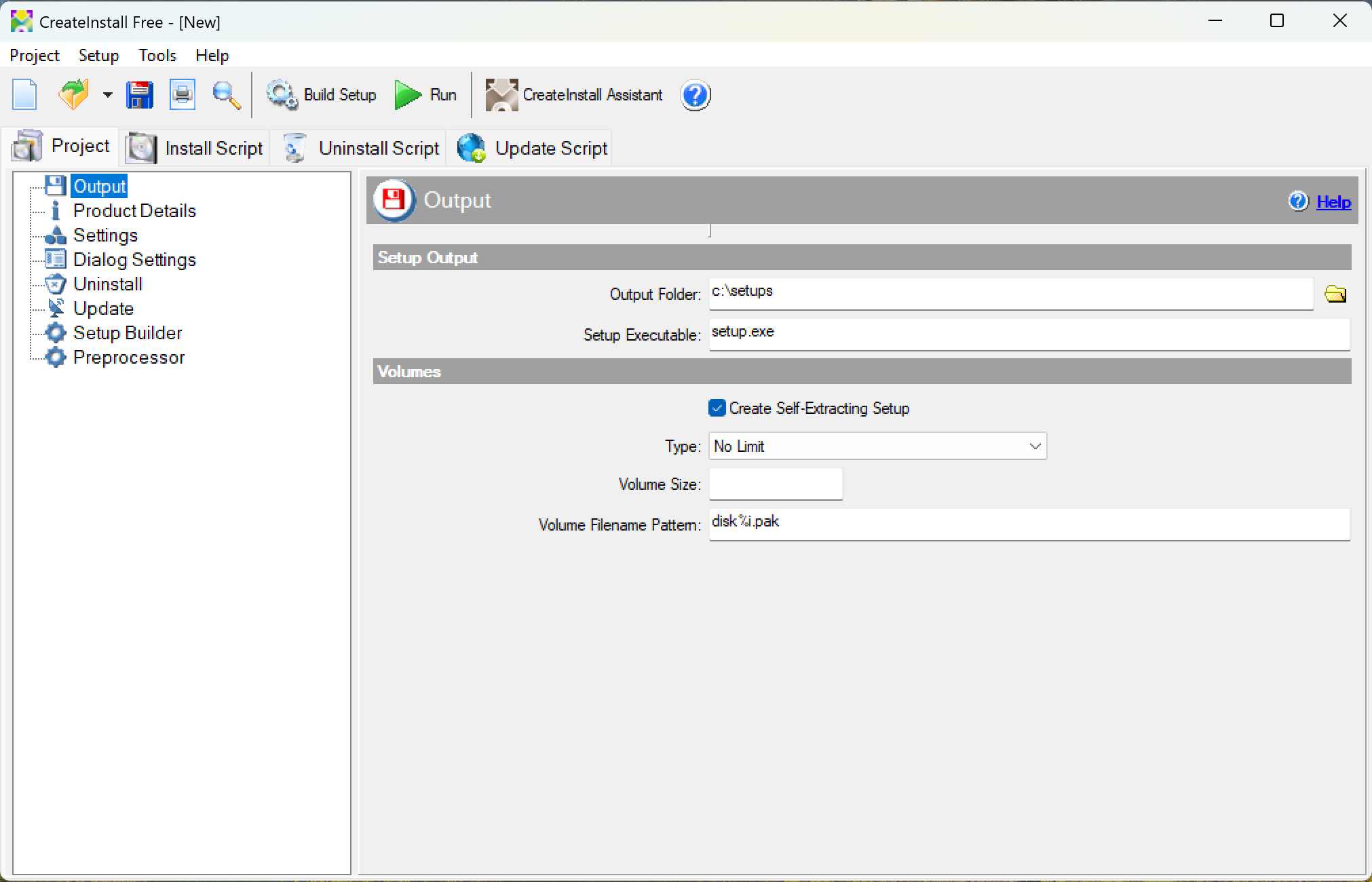Click the Setup Builder gear icon
This screenshot has height=882, width=1372.
56,332
